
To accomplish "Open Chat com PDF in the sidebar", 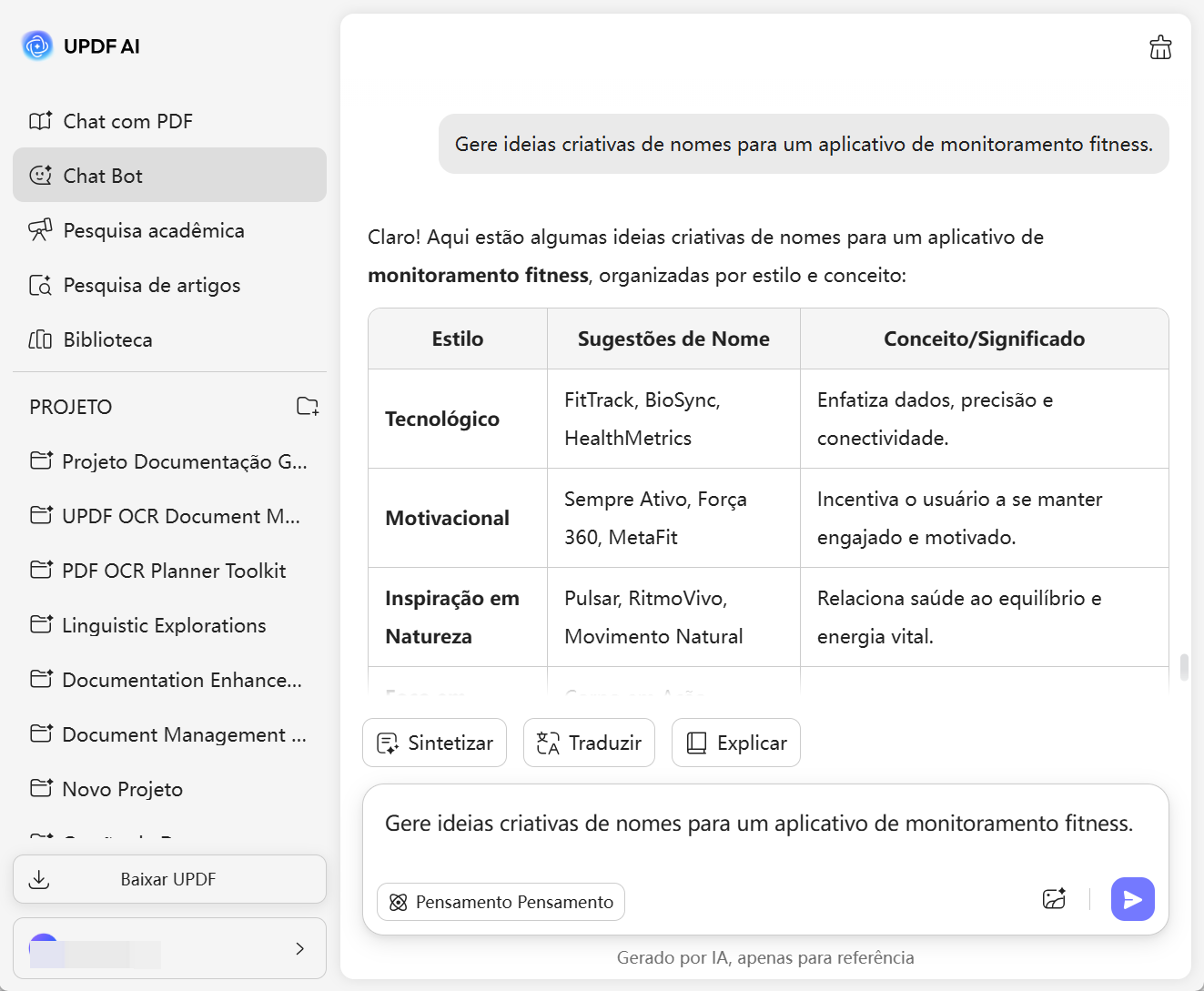I will coord(127,120).
